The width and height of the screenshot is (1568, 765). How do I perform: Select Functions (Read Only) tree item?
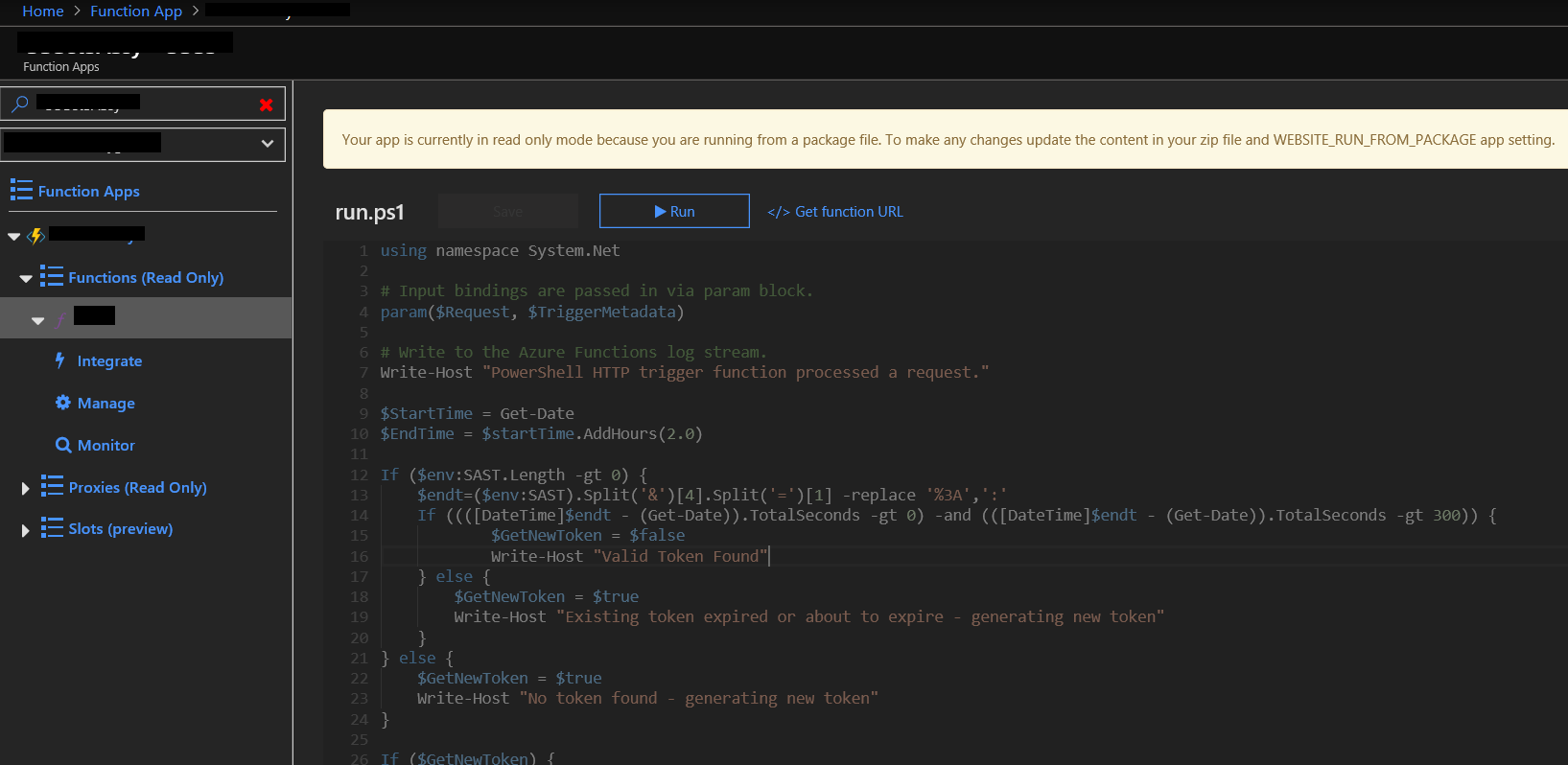146,278
